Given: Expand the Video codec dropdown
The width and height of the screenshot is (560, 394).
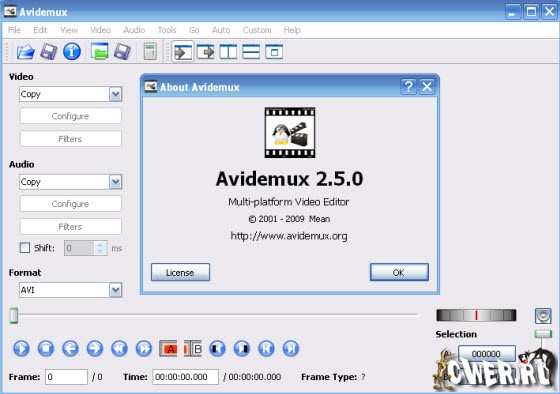Looking at the screenshot, I should [x=115, y=94].
